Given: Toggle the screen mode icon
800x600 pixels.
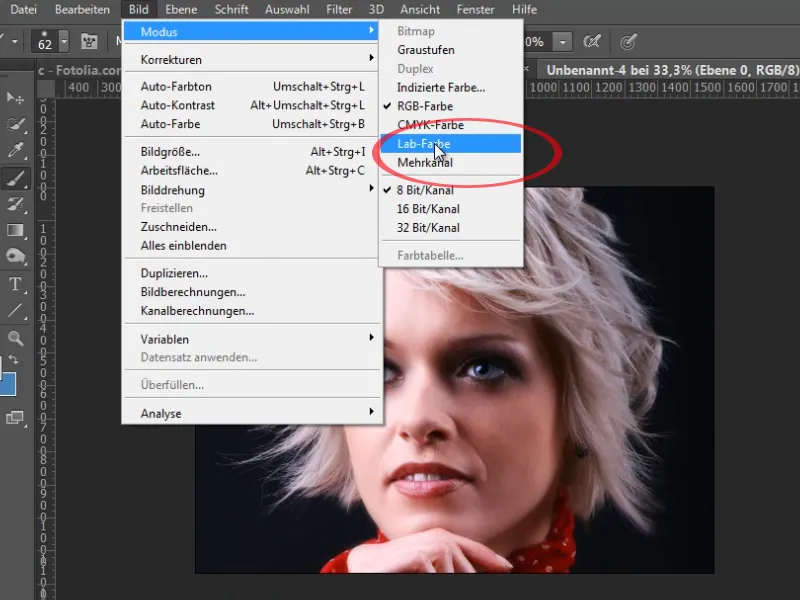Looking at the screenshot, I should 15,418.
